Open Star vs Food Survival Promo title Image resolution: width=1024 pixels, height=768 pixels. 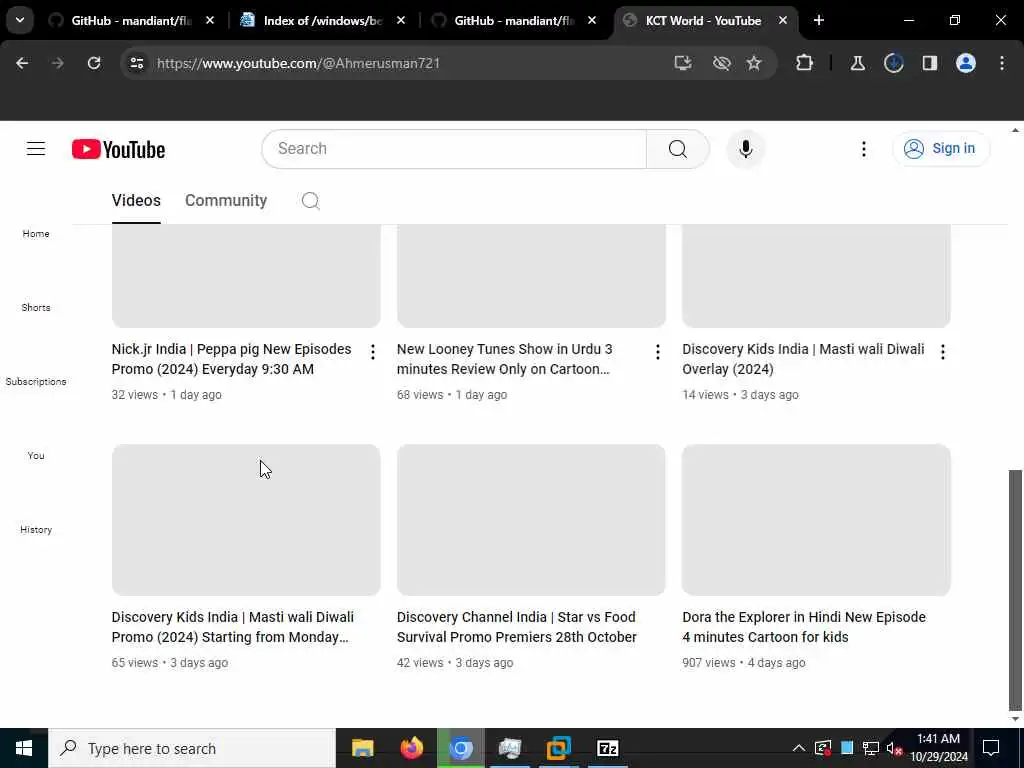(x=517, y=627)
